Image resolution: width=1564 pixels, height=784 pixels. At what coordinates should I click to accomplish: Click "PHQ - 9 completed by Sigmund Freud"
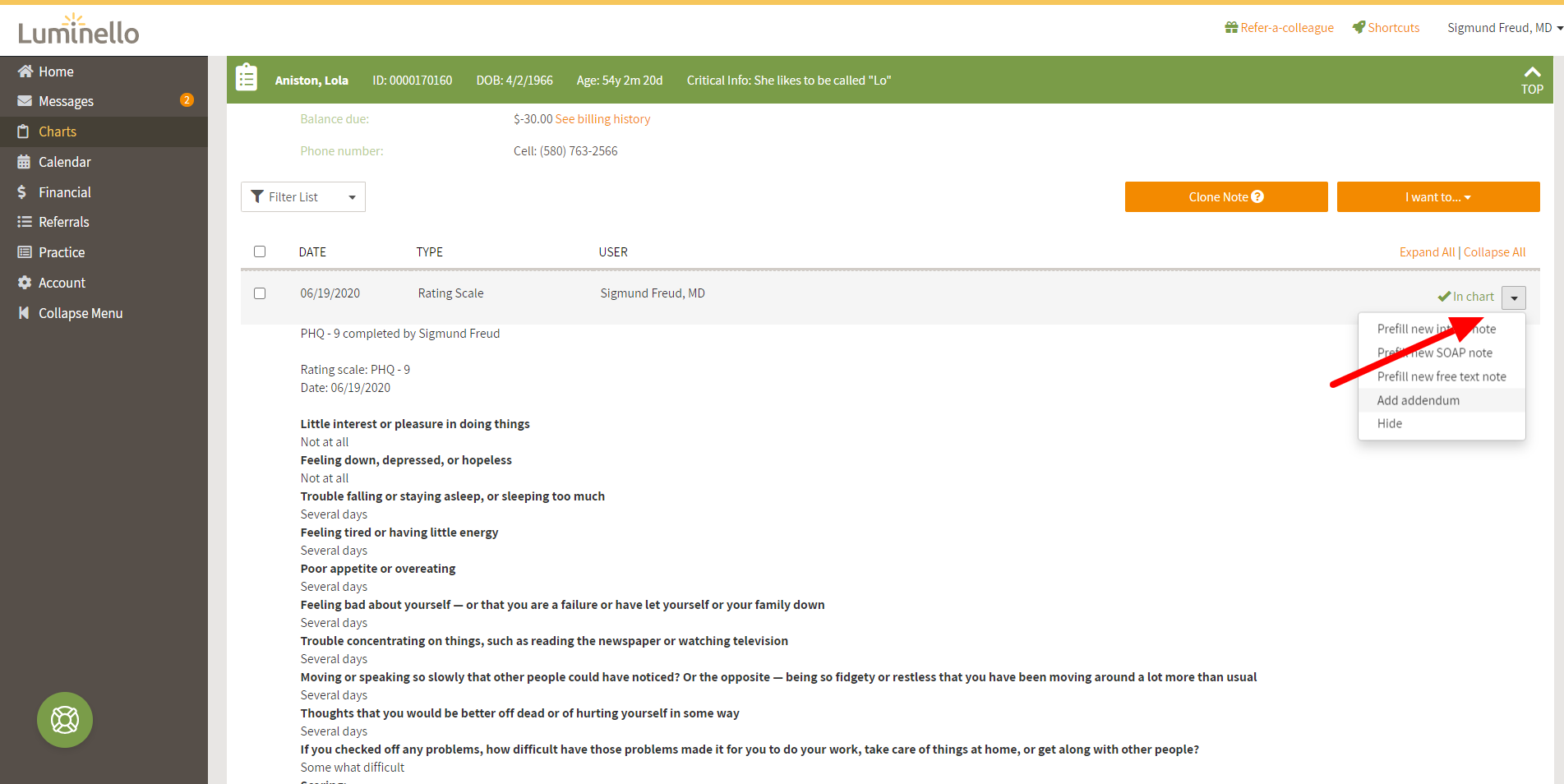click(400, 334)
